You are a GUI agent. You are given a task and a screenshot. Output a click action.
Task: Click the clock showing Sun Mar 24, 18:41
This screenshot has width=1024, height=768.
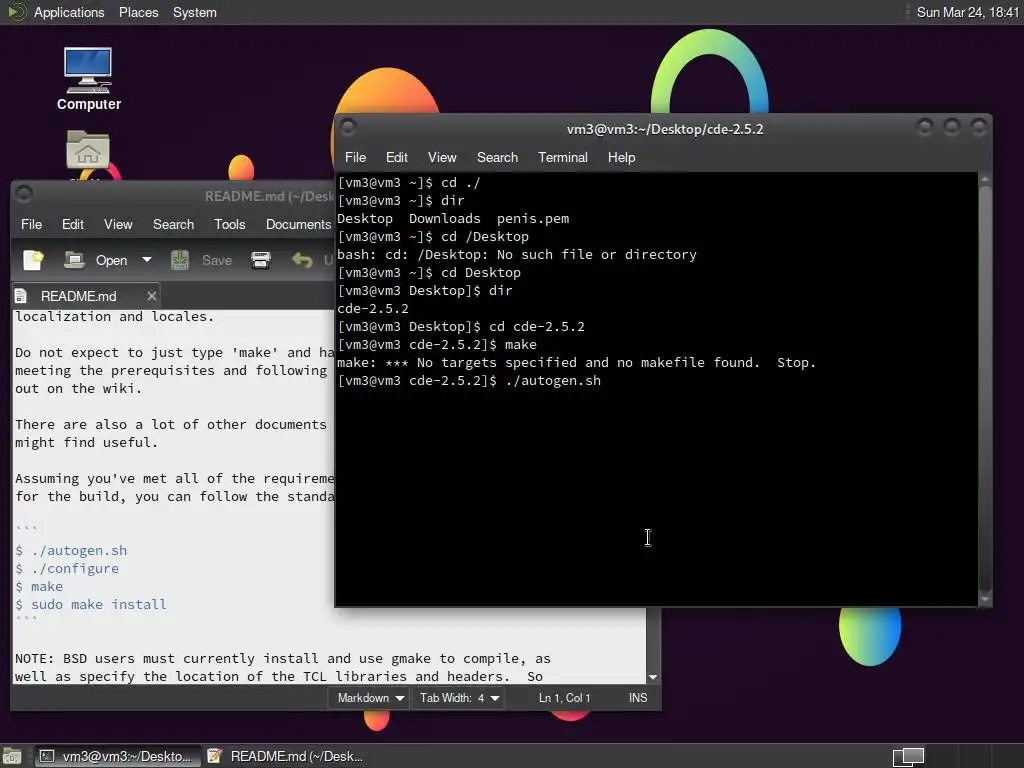(x=967, y=12)
